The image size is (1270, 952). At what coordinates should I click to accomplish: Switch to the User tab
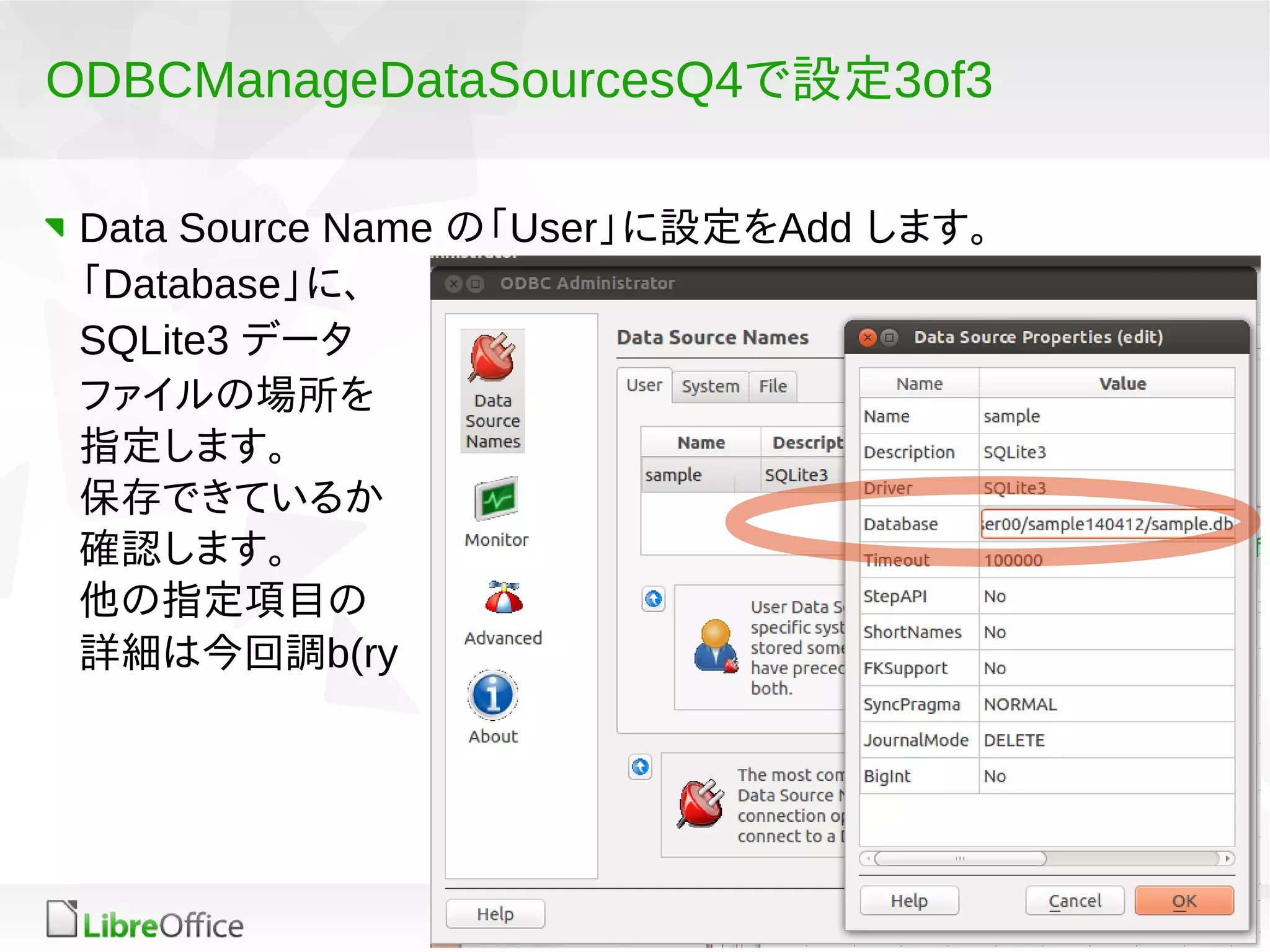[644, 385]
